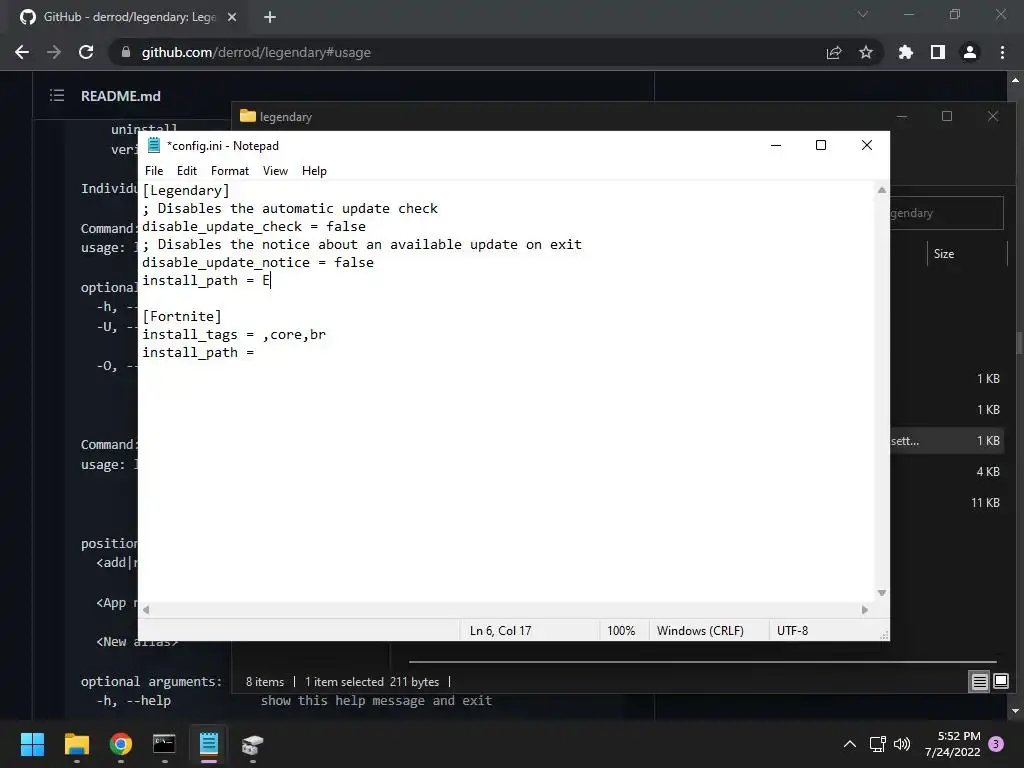Open Notepad Help menu
1024x768 pixels.
pyautogui.click(x=314, y=171)
